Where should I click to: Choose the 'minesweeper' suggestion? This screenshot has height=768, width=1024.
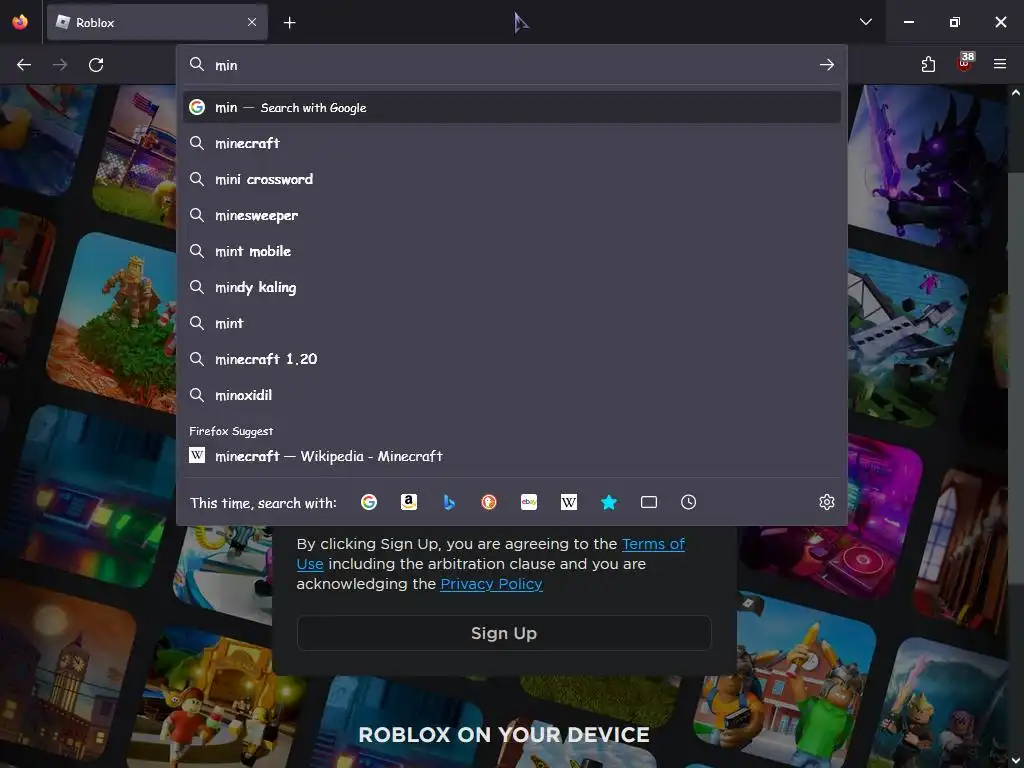512,215
